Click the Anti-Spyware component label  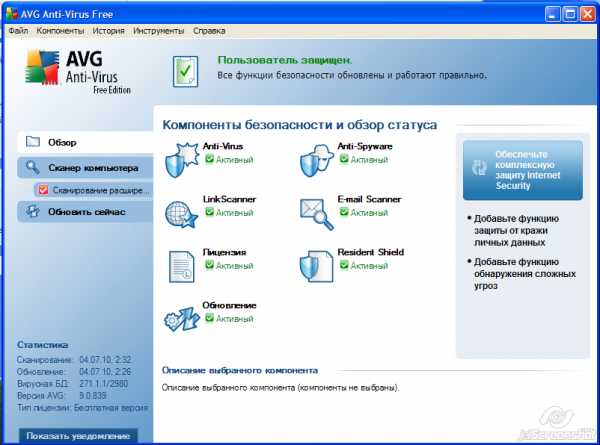click(x=365, y=146)
